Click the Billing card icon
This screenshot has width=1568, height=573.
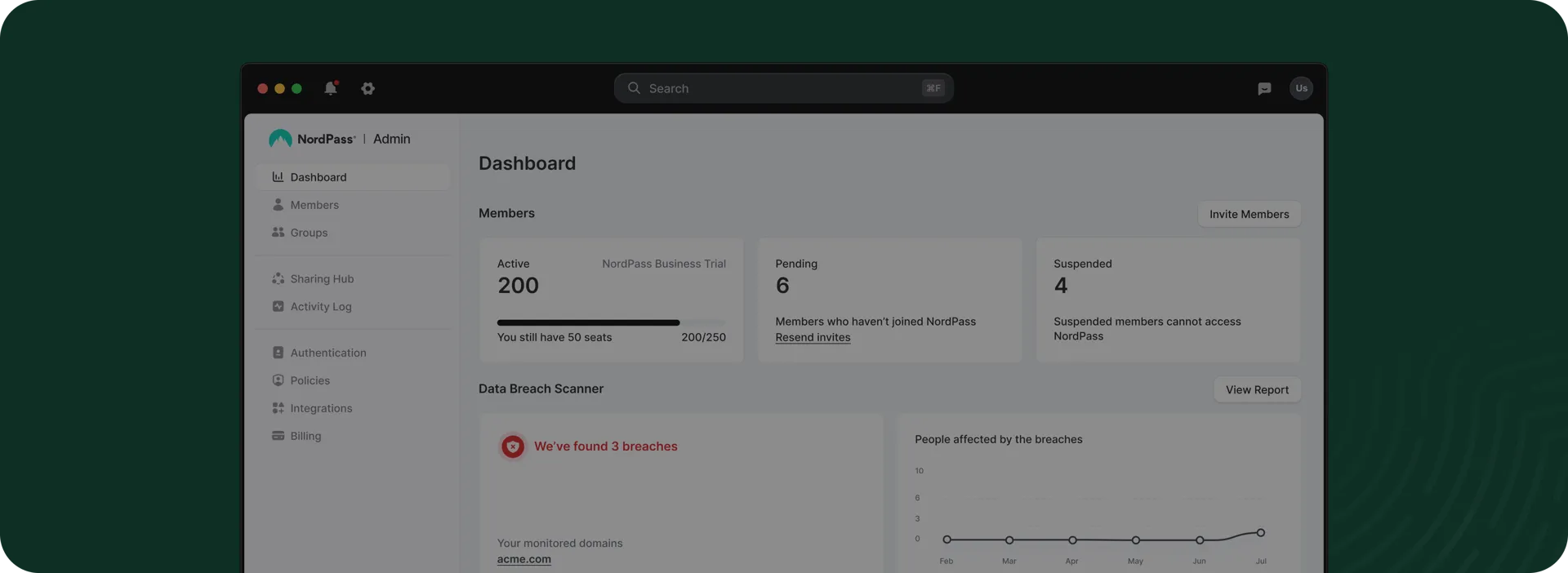[278, 436]
